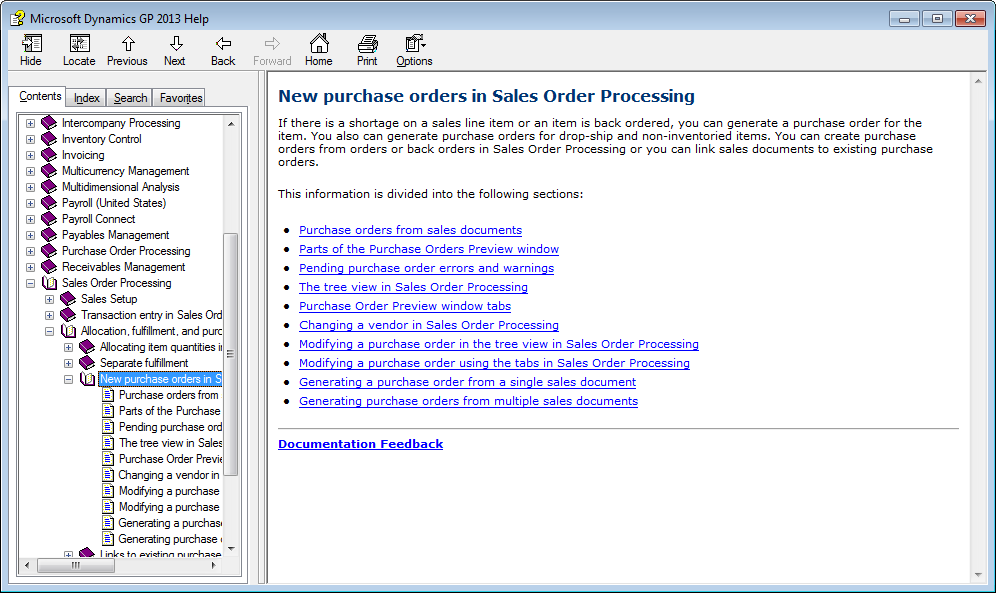Click the Help window title bar icon
The image size is (996, 593).
pos(18,18)
